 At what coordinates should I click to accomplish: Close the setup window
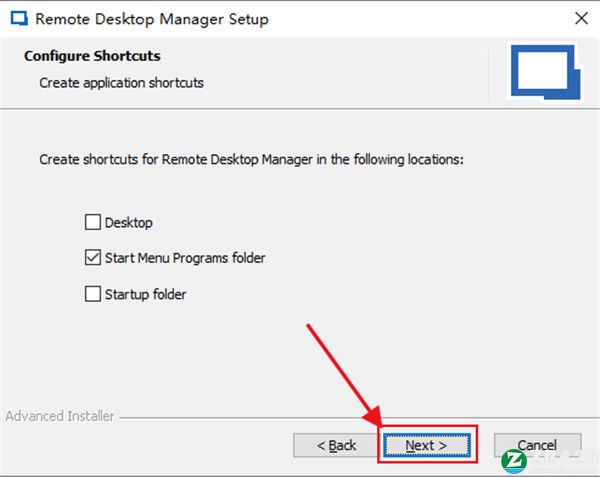581,18
